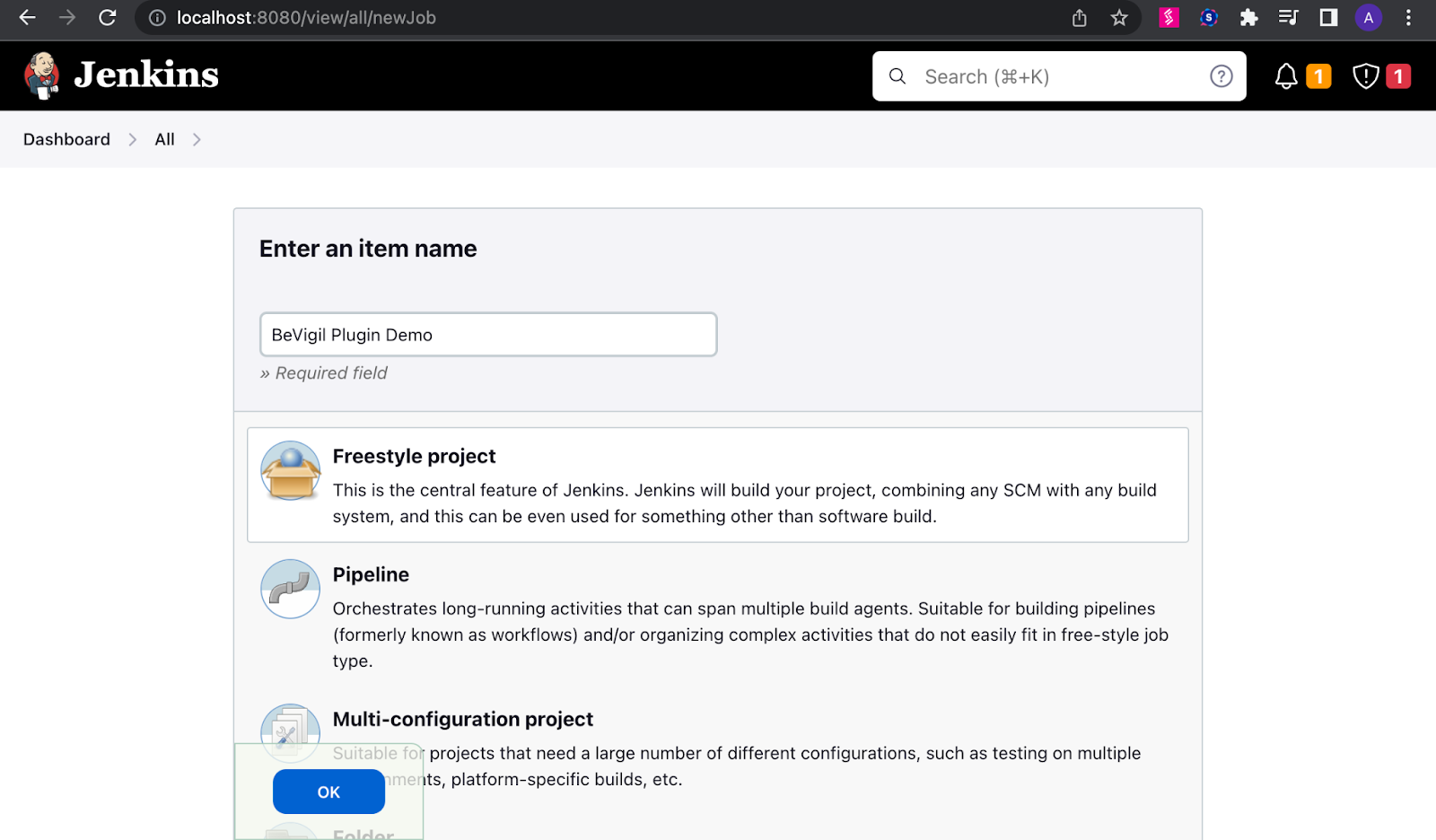This screenshot has width=1436, height=840.
Task: Select the Pipeline pipe icon
Action: [x=290, y=589]
